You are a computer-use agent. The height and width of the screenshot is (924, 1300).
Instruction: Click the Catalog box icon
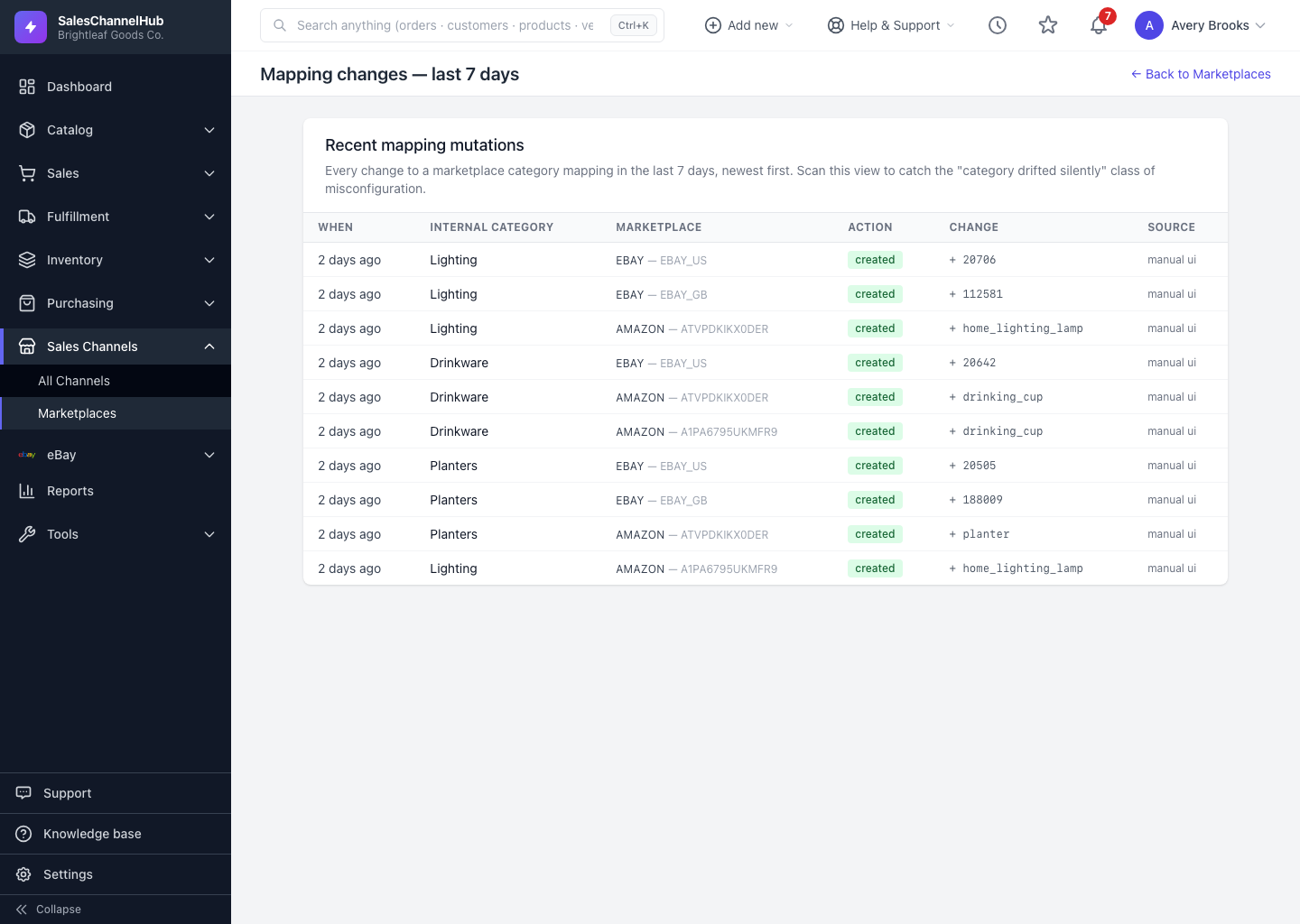27,130
